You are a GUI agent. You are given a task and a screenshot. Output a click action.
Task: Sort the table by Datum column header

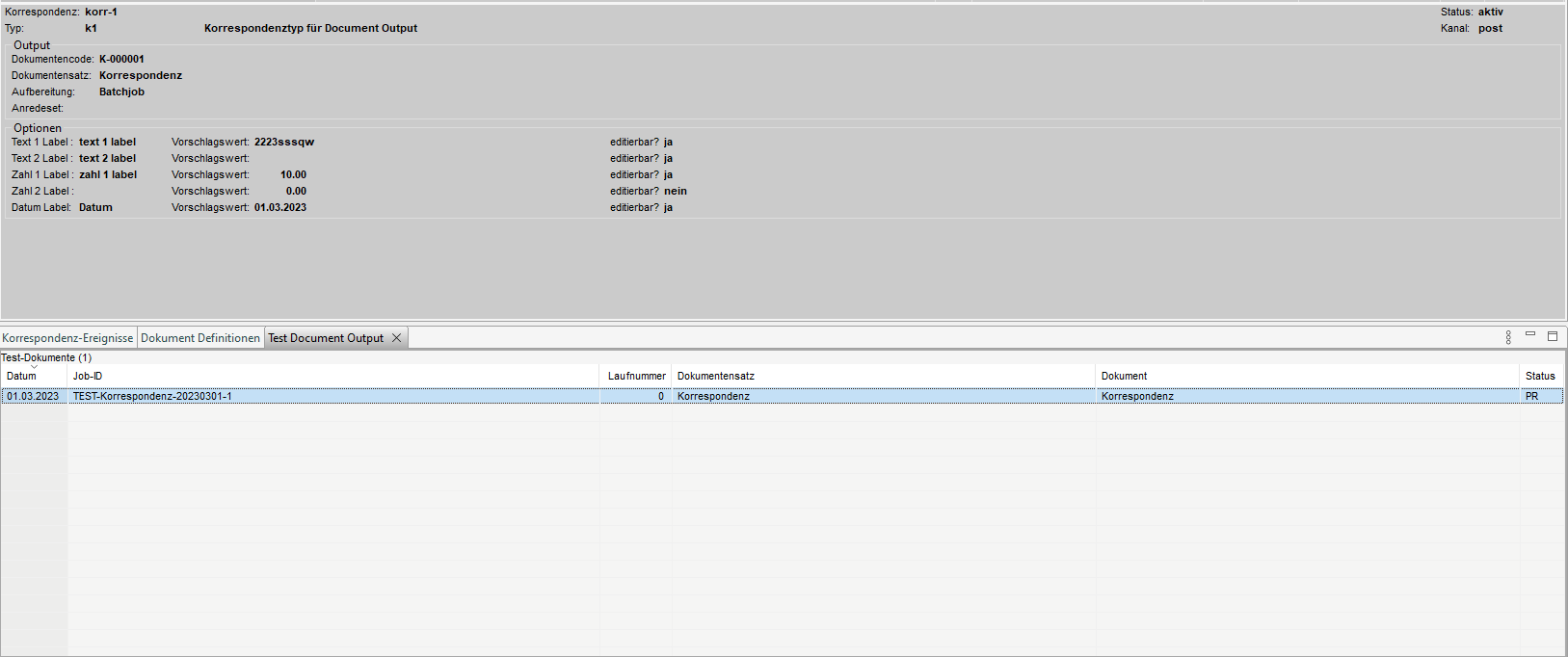[x=21, y=376]
